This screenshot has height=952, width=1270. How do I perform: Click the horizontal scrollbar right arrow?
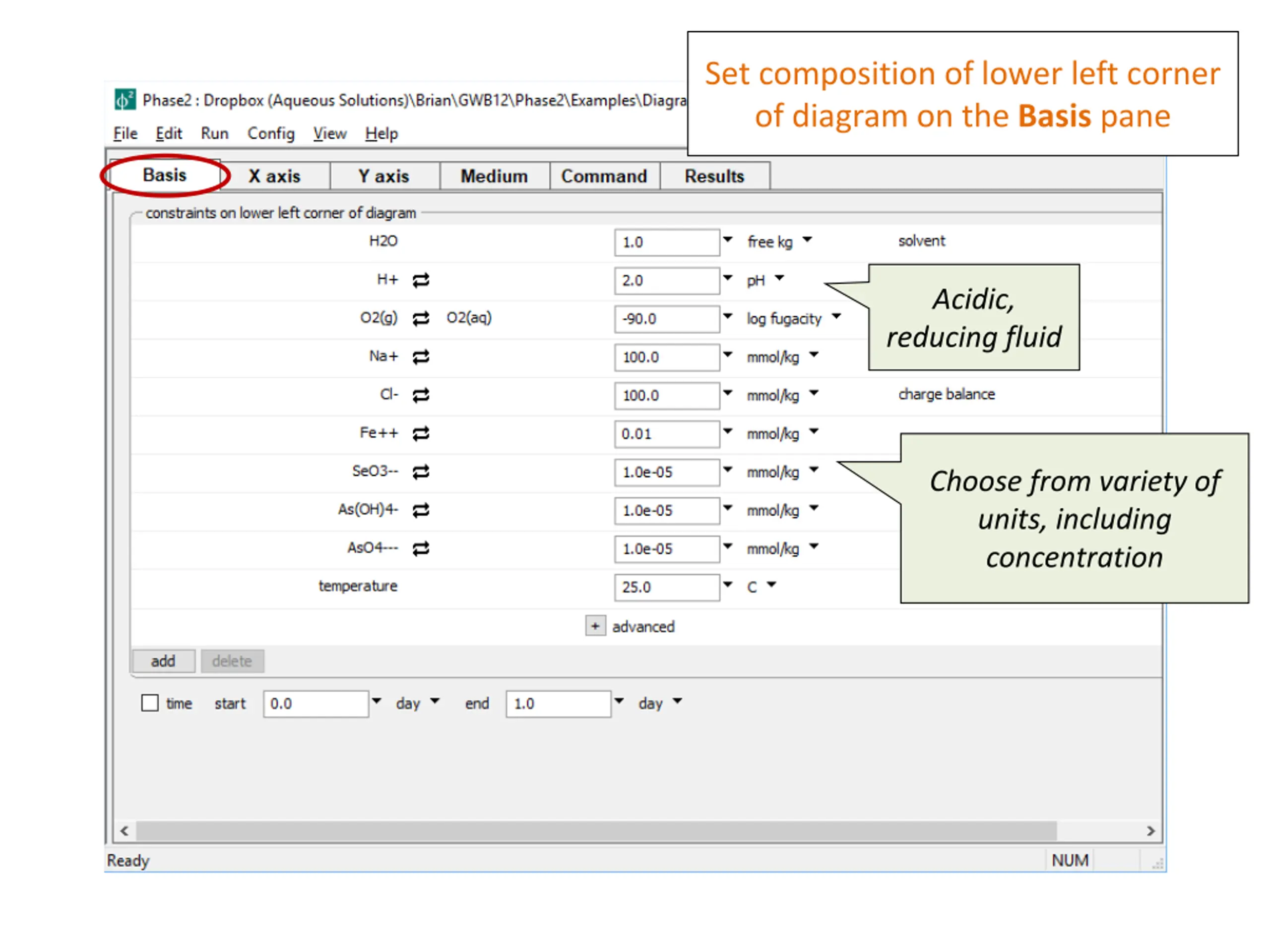point(1150,831)
